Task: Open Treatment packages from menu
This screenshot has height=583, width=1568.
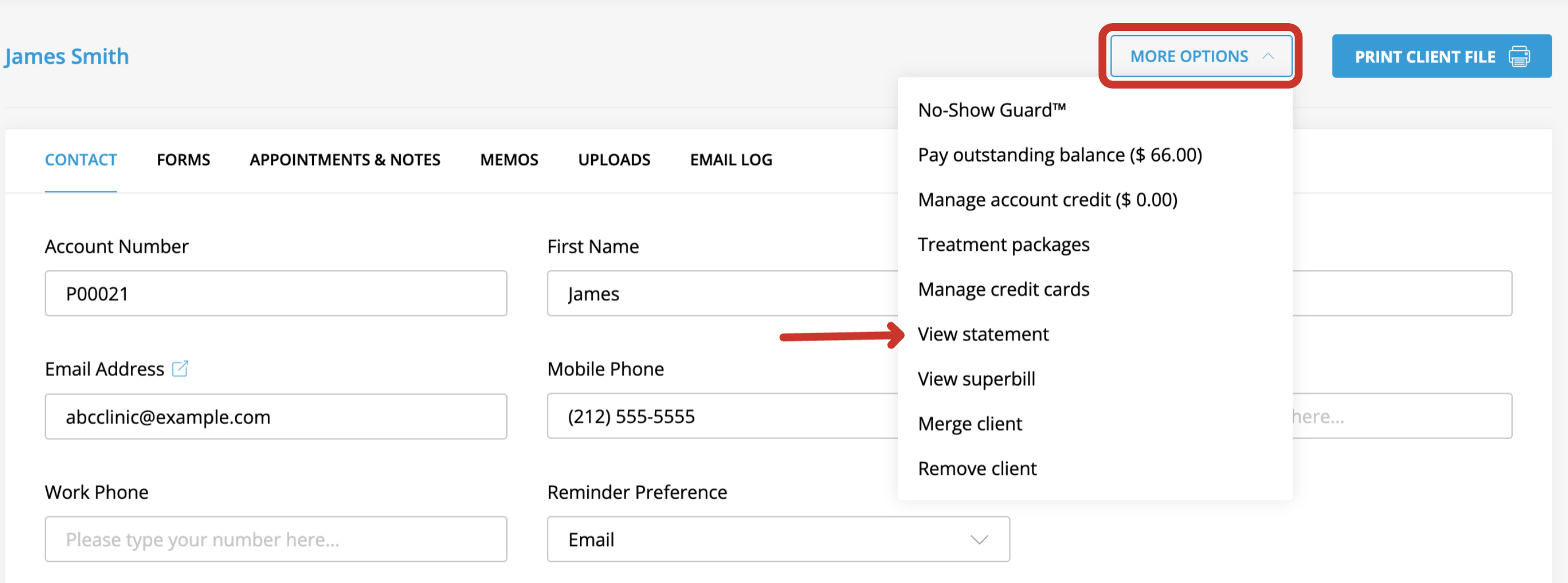Action: point(1004,244)
